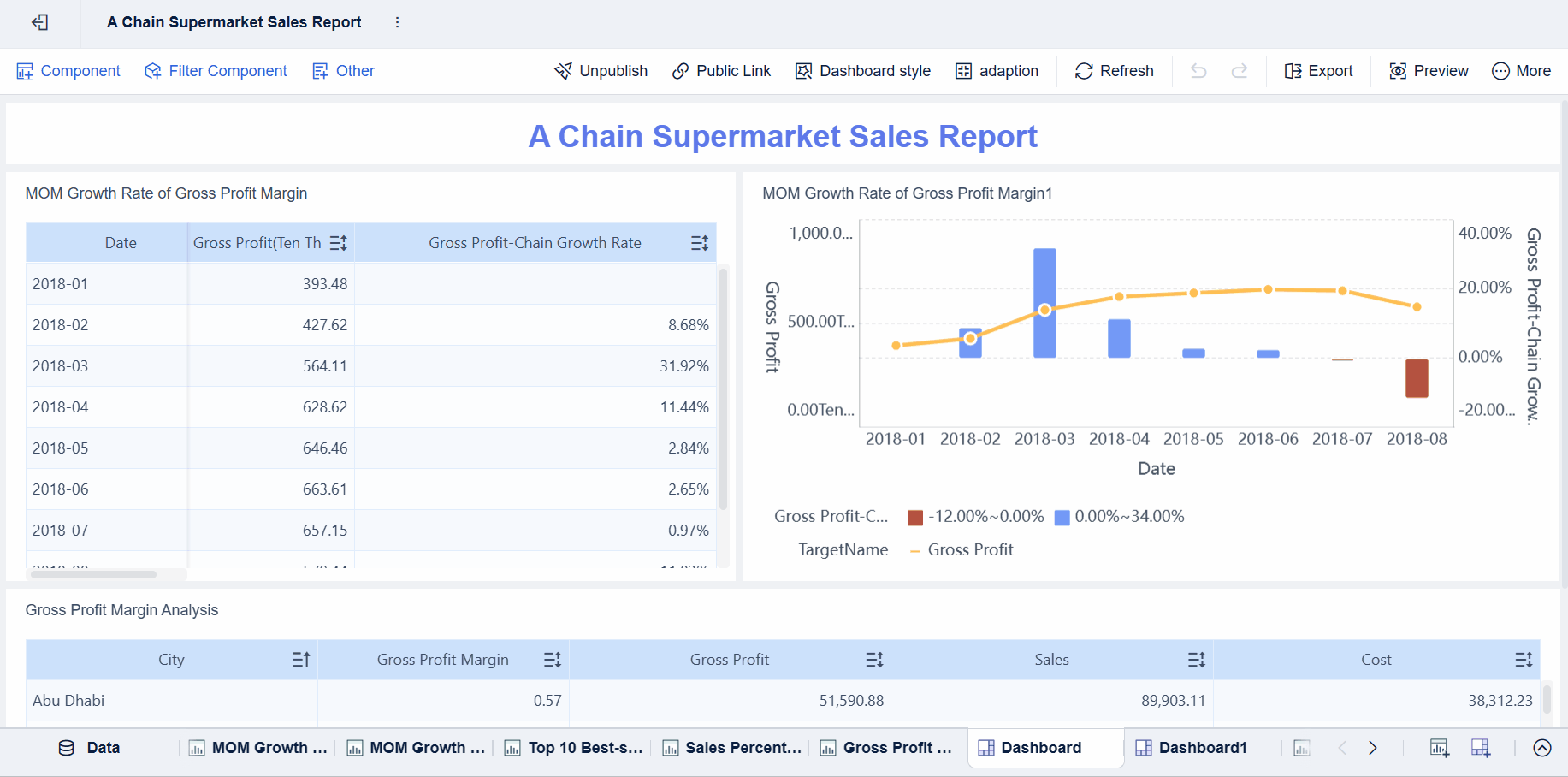Click the redo arrow icon
The image size is (1568, 777).
point(1239,71)
